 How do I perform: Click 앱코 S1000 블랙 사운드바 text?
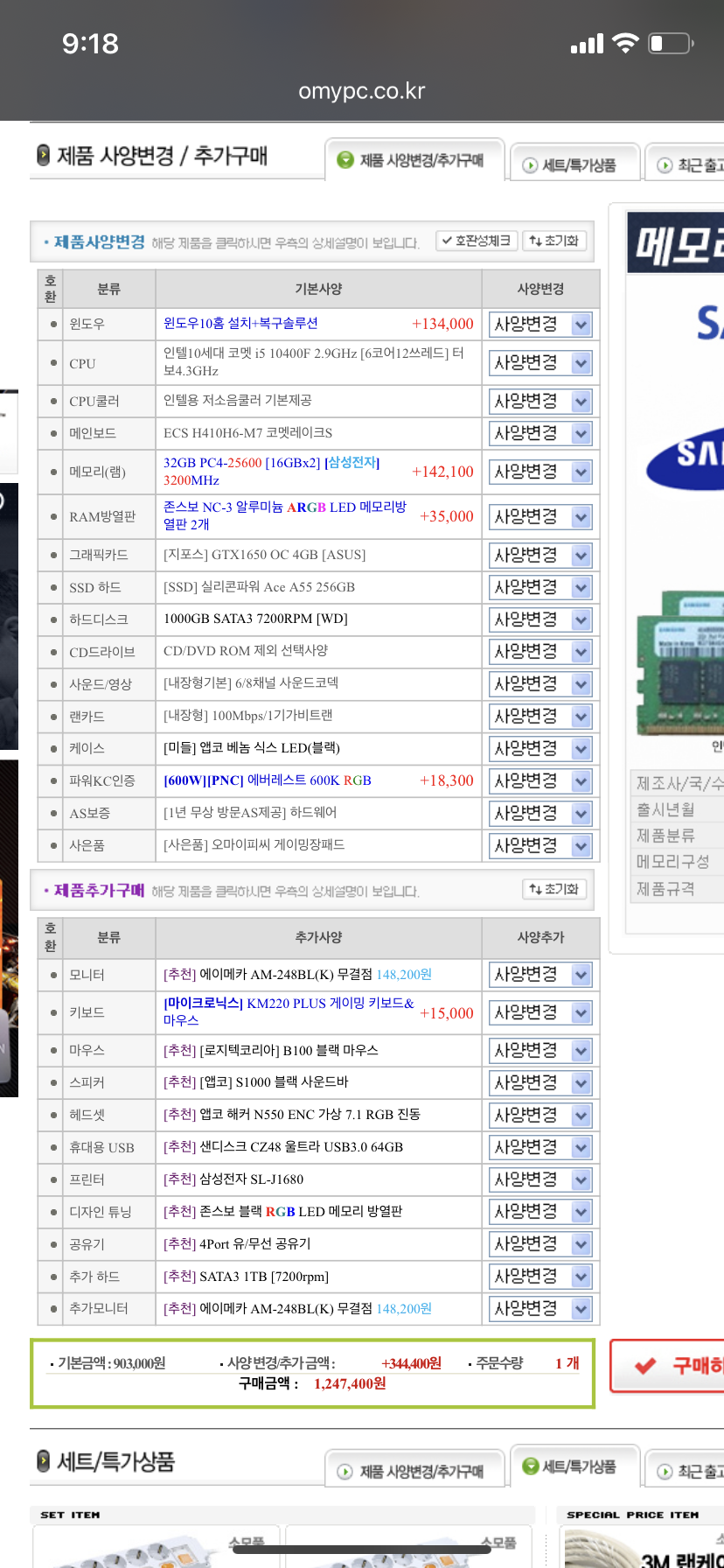[256, 1082]
